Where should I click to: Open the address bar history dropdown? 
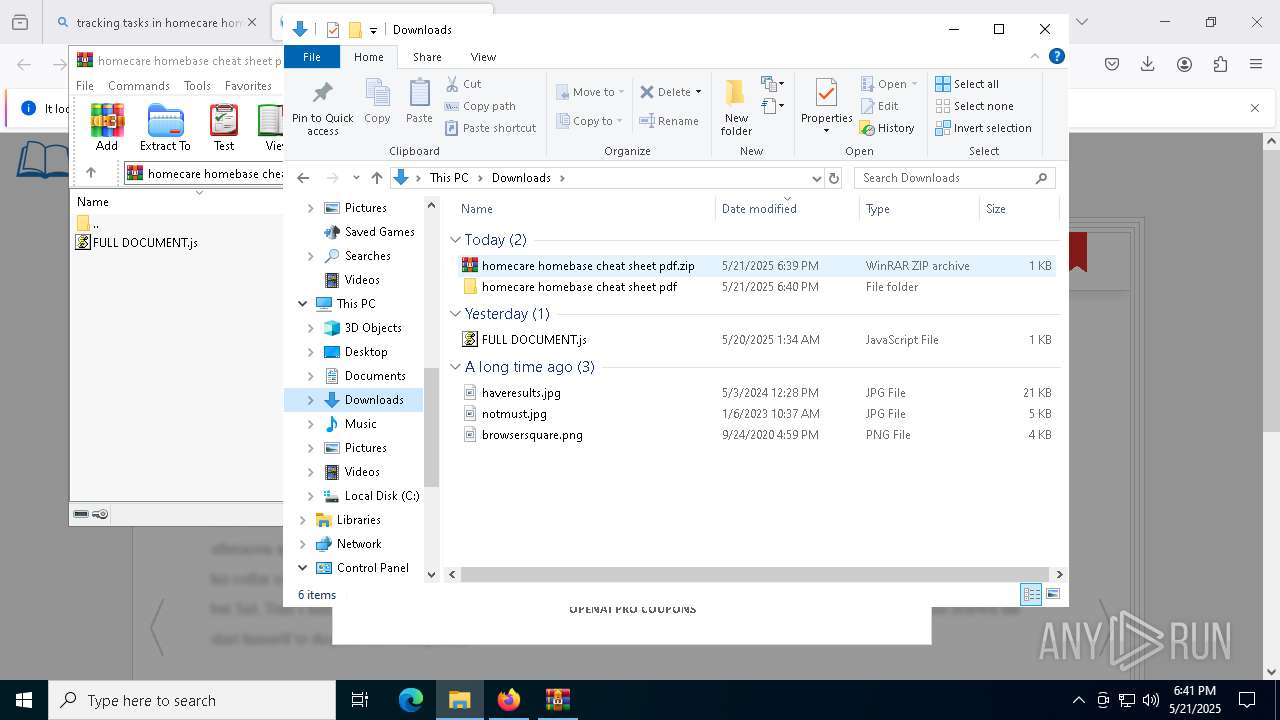tap(816, 178)
